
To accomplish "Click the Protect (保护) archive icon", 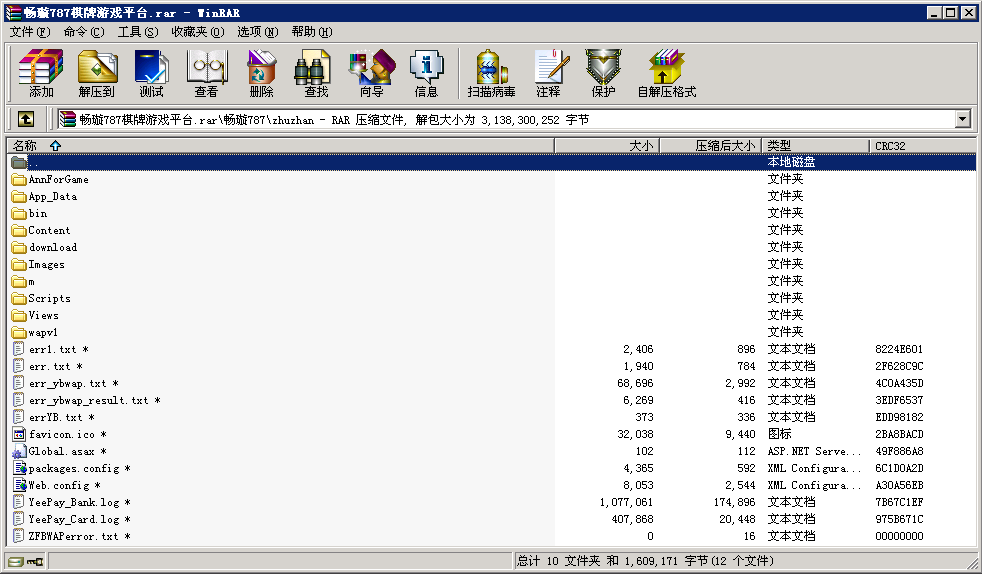I will coord(603,74).
